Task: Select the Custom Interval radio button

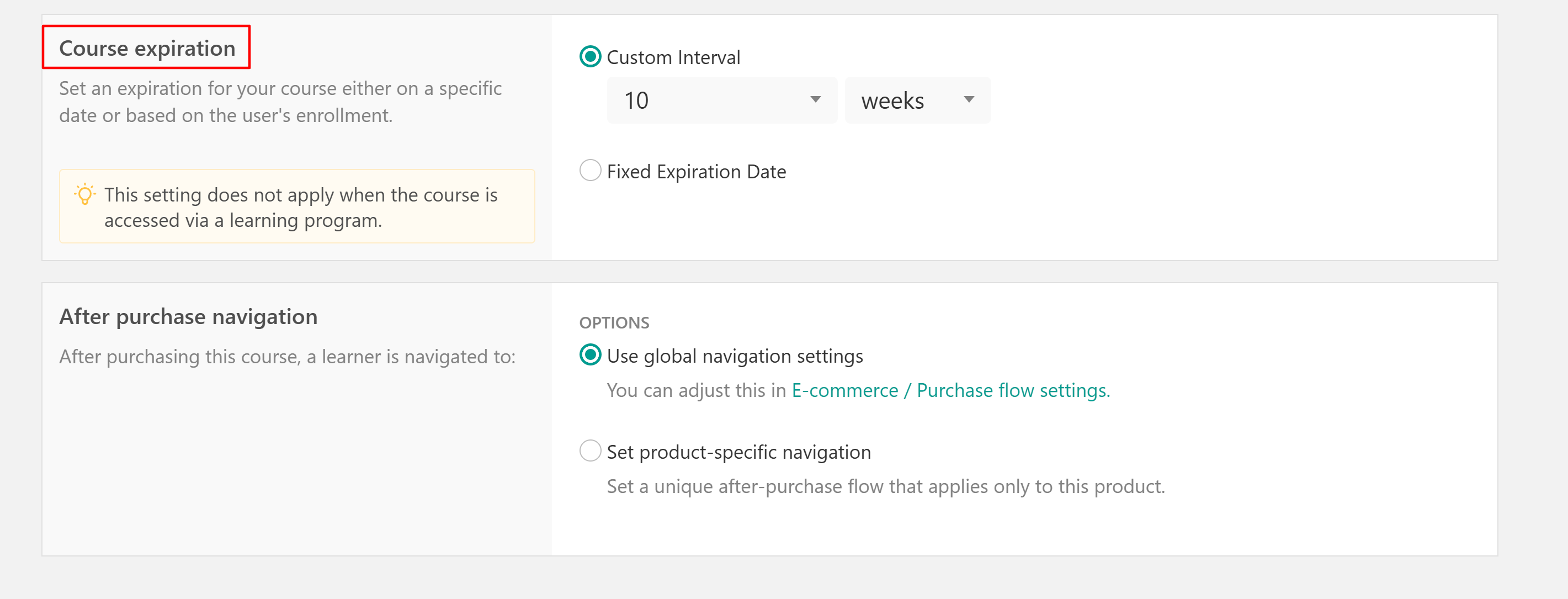Action: (x=590, y=57)
